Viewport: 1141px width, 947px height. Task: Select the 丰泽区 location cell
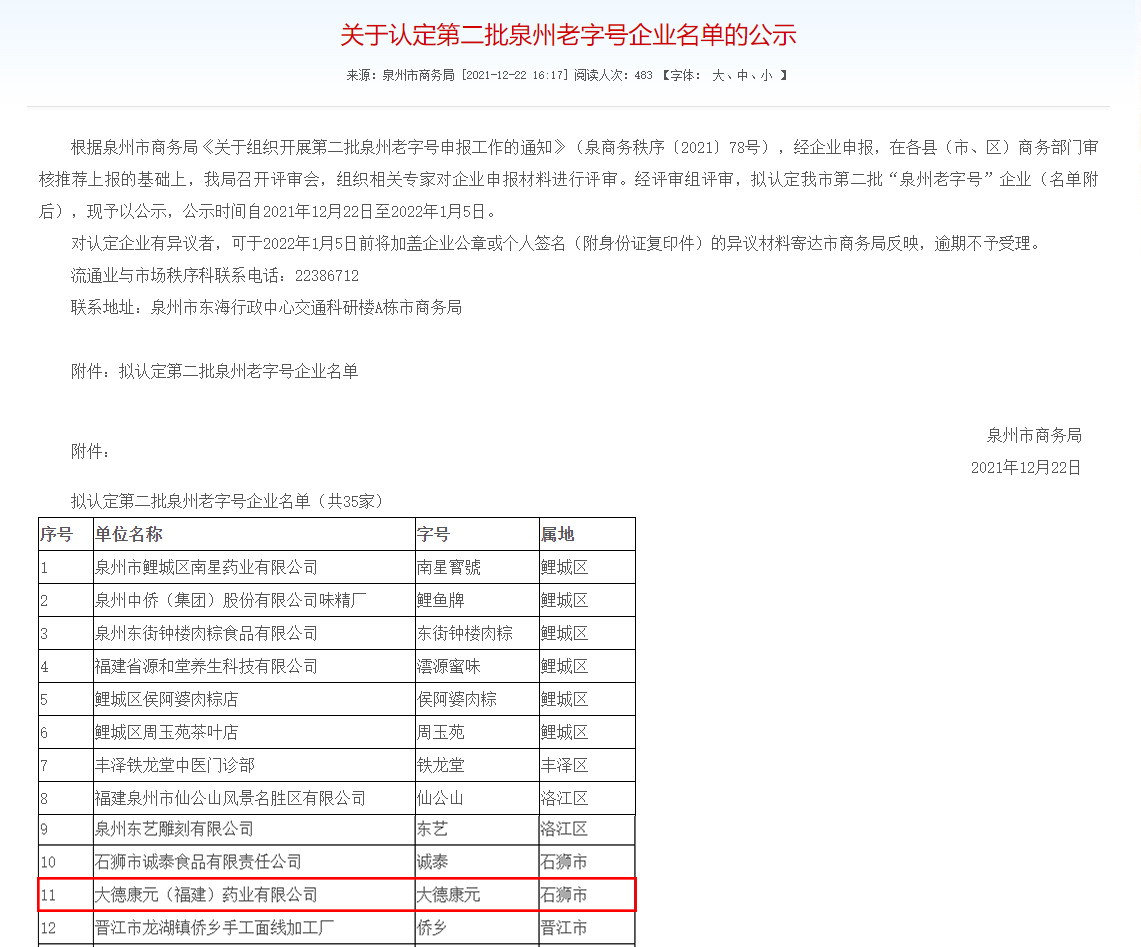[565, 766]
